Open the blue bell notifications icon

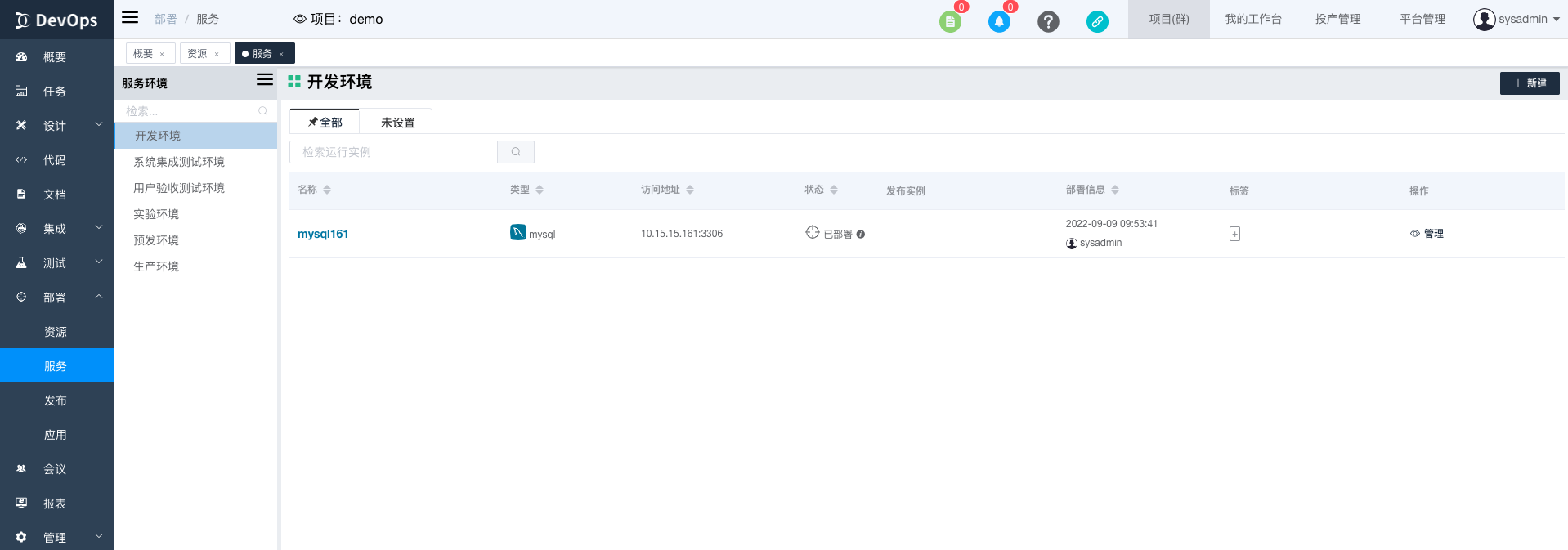click(998, 22)
